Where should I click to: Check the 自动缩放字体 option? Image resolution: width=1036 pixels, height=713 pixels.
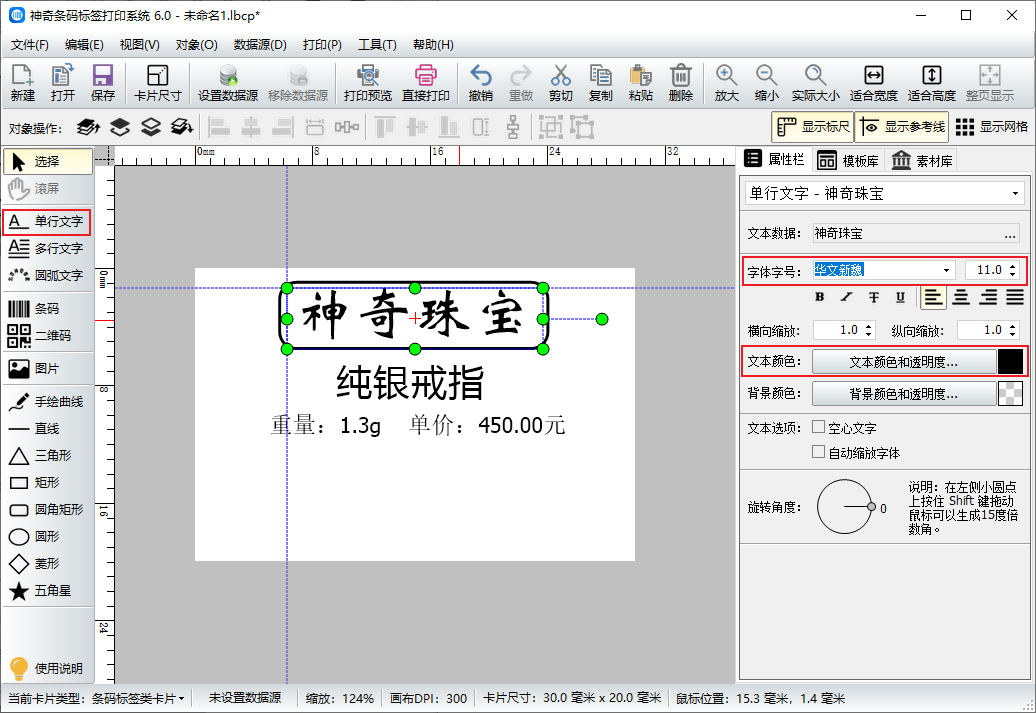pos(819,452)
